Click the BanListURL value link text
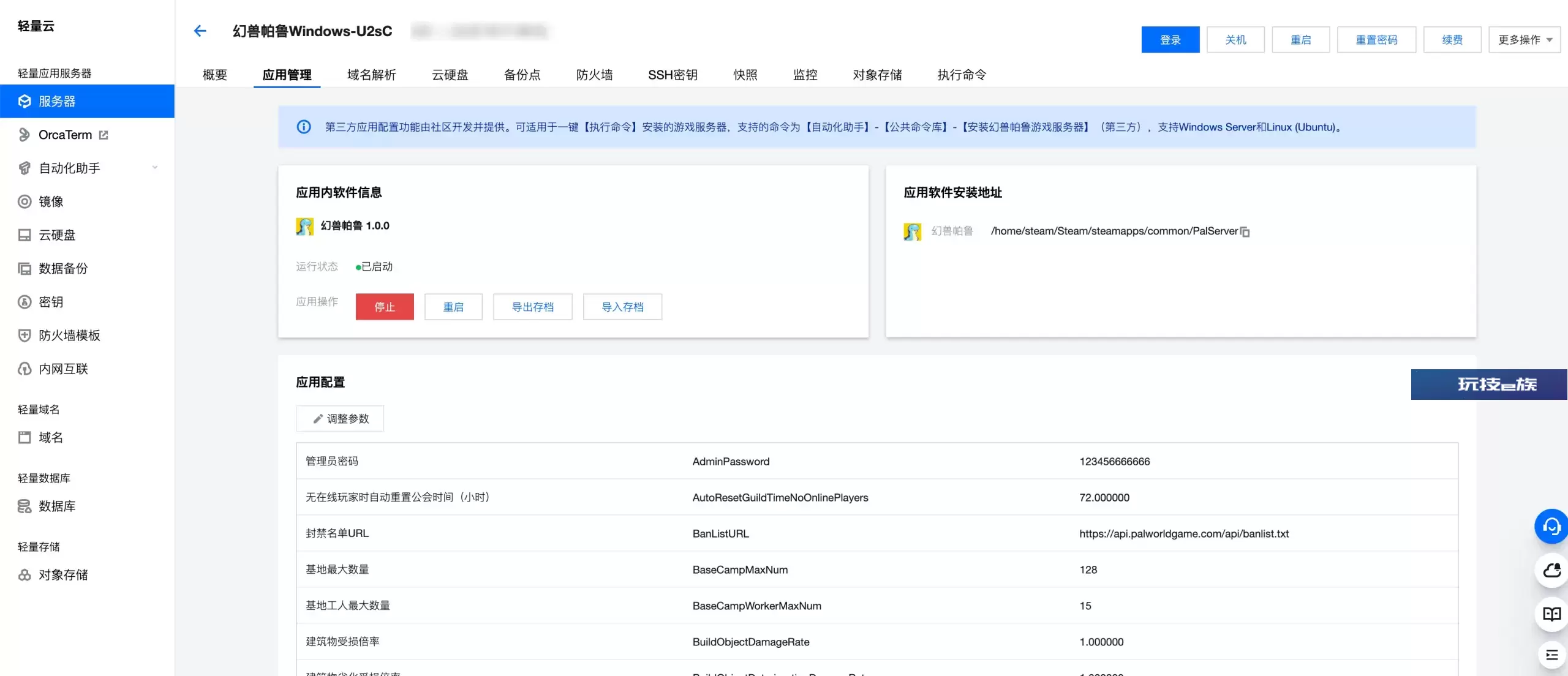1568x676 pixels. [x=1184, y=534]
